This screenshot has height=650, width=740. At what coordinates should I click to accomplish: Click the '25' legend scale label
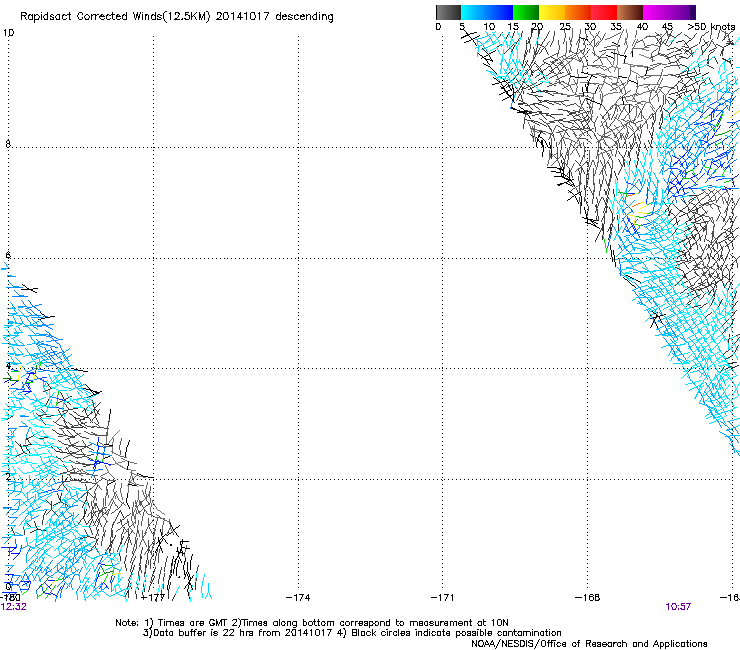pyautogui.click(x=565, y=27)
